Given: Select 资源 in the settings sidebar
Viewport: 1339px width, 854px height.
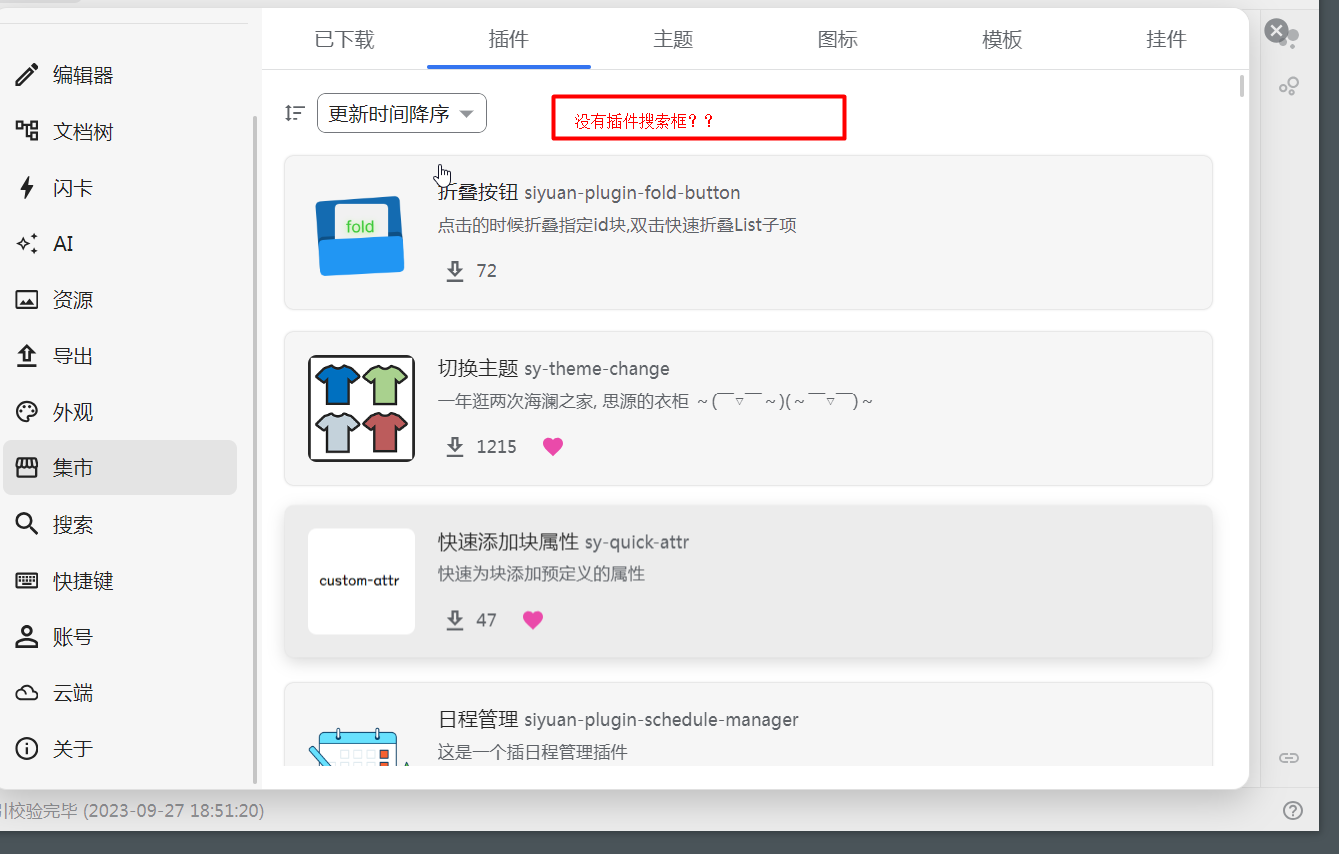Looking at the screenshot, I should click(120, 300).
